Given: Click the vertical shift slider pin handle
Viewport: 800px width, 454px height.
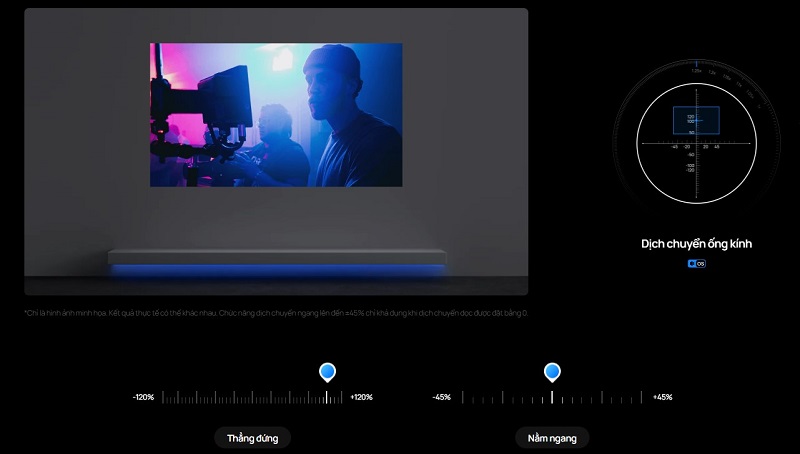Looking at the screenshot, I should pos(327,373).
